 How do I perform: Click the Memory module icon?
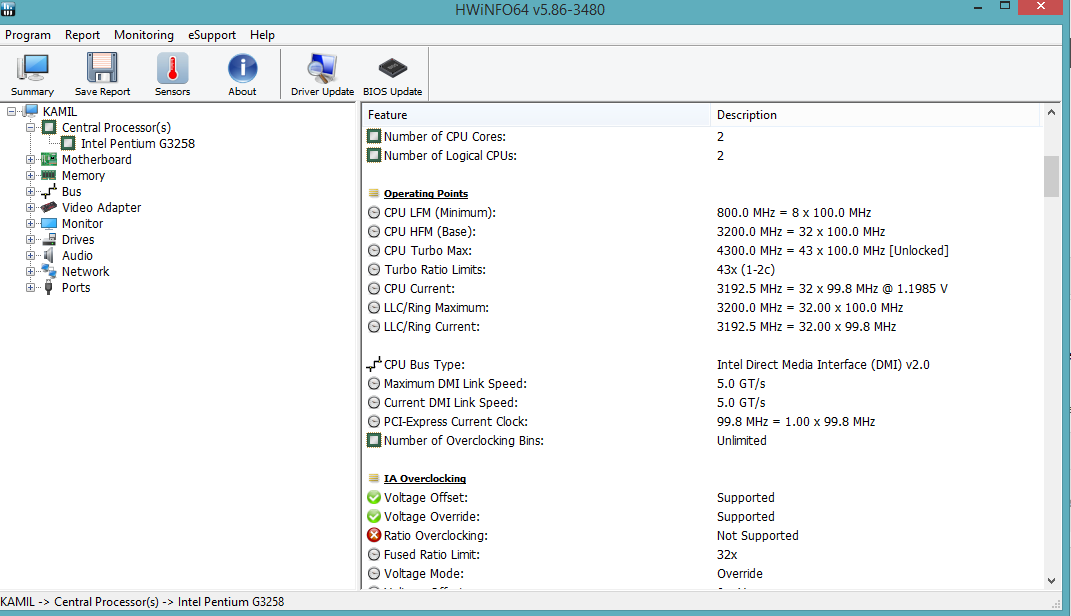[x=49, y=176]
